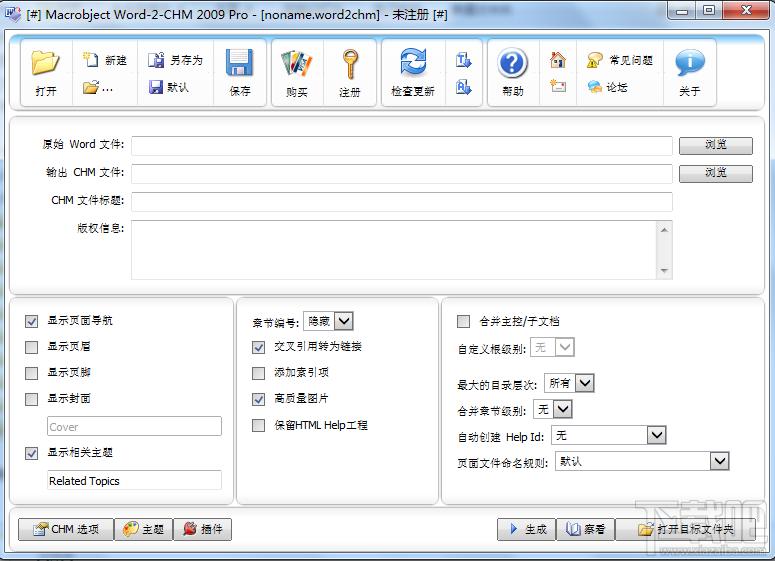Enable 显示封面 checkbox
The height and width of the screenshot is (561, 775).
[x=32, y=399]
